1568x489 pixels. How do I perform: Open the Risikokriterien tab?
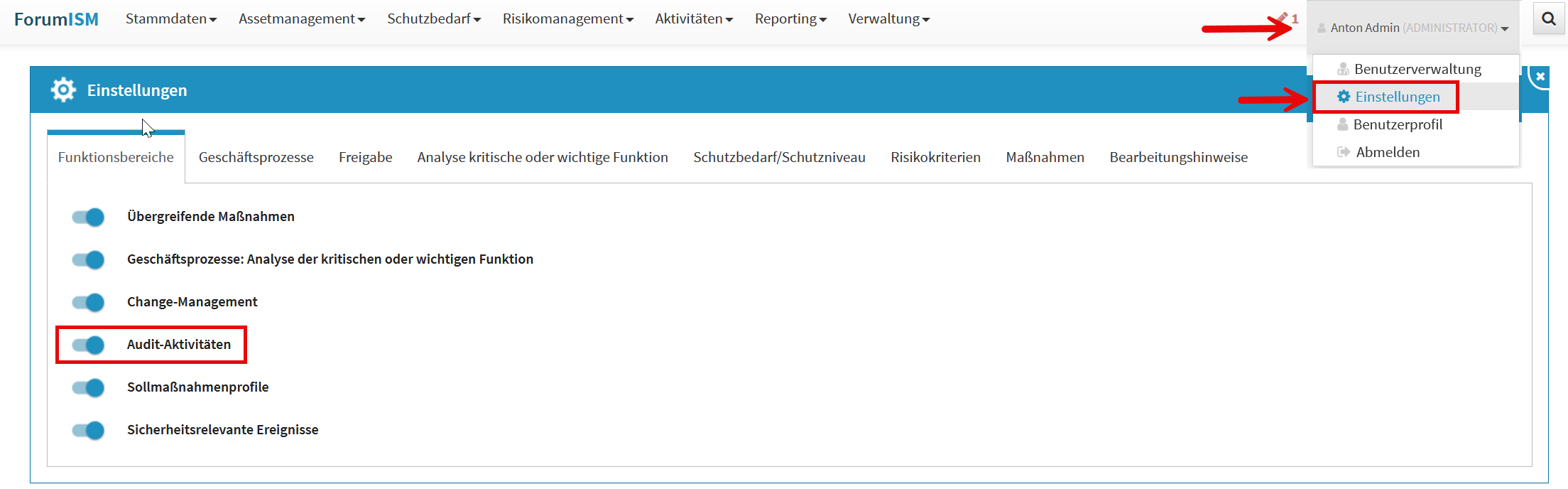coord(935,157)
